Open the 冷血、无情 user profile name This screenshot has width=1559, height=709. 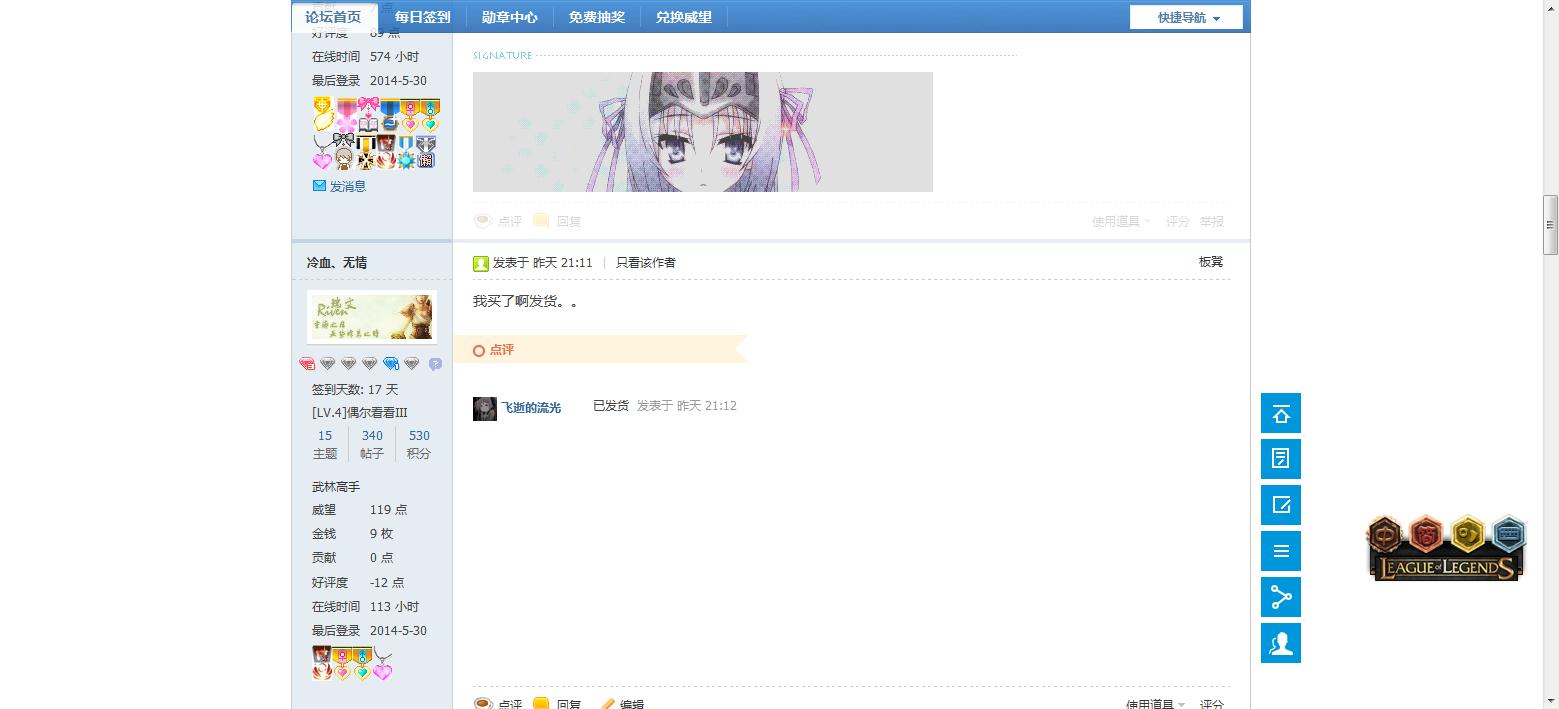(x=337, y=263)
